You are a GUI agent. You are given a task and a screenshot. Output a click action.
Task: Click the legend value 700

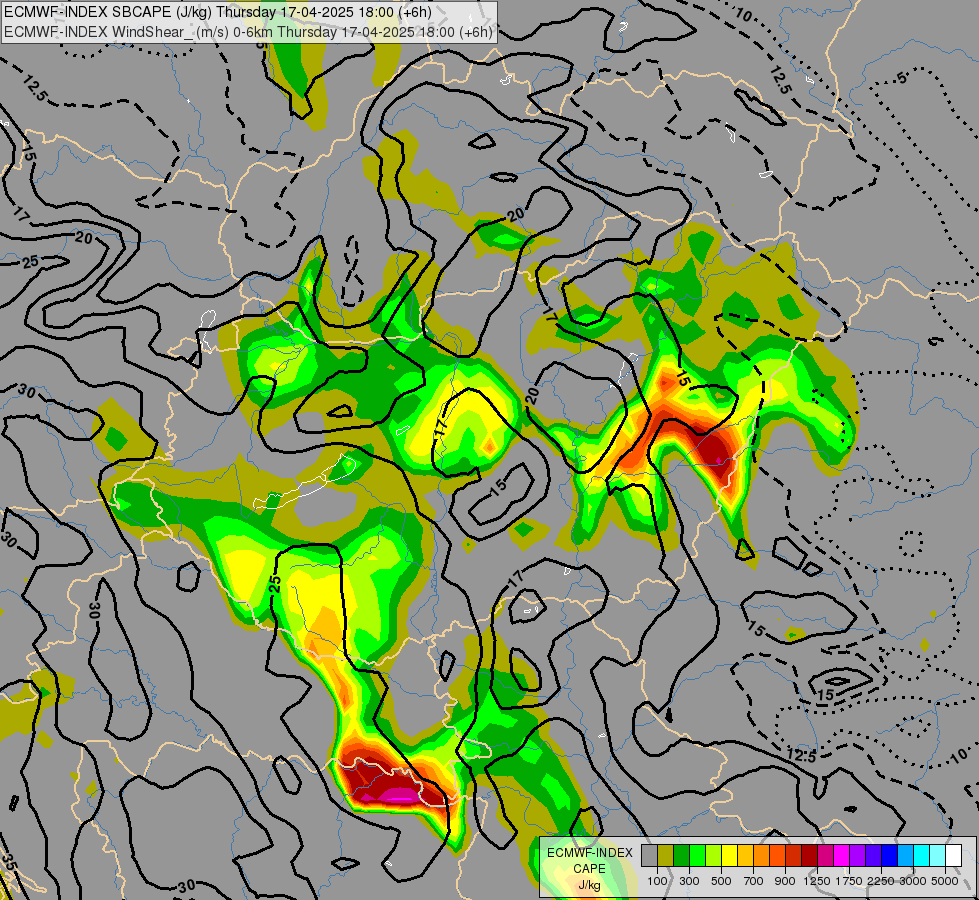coord(754,881)
